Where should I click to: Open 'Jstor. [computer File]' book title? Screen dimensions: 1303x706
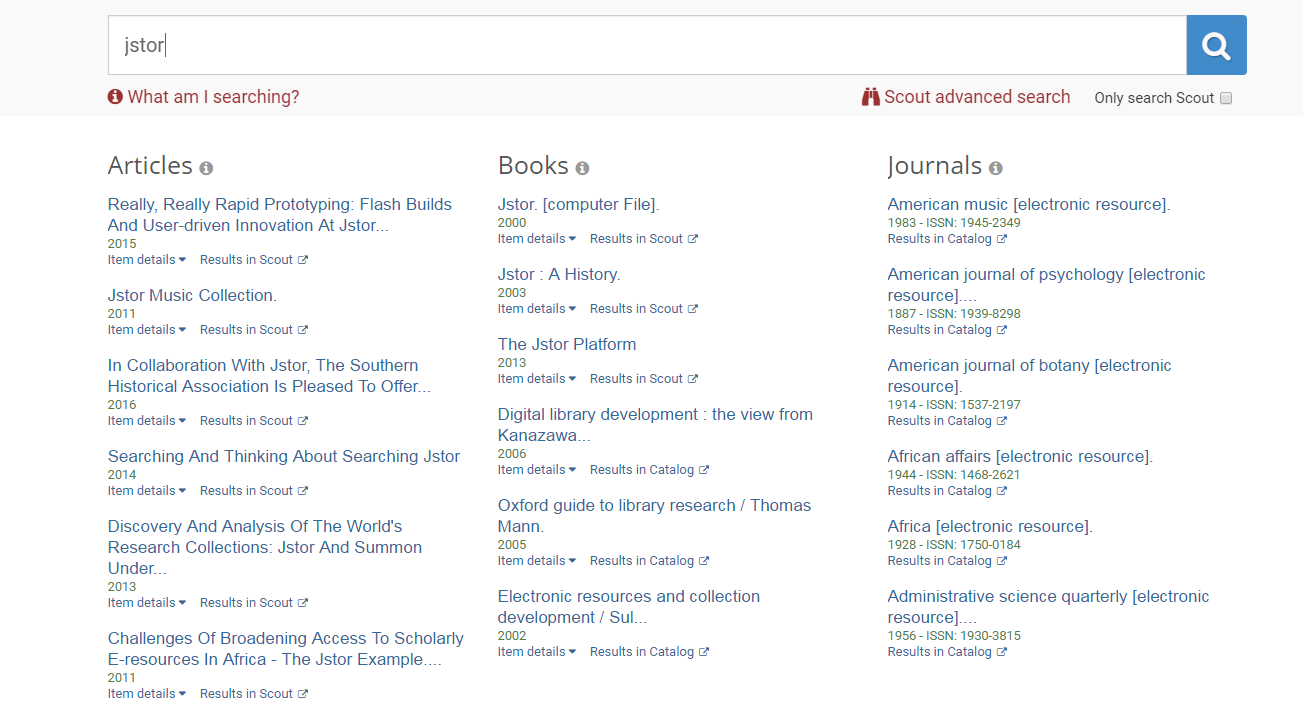point(578,204)
